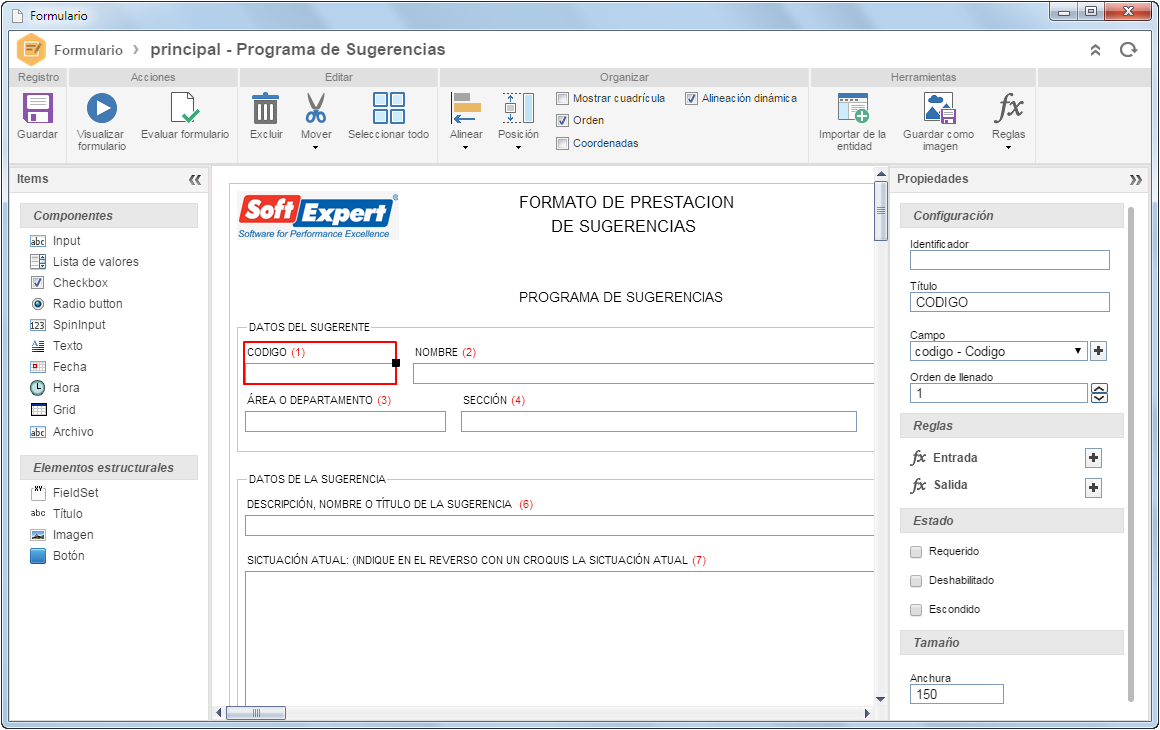Screen dimensions: 1160x730
Task: Add an Entrada rule with plus
Action: tap(1093, 458)
